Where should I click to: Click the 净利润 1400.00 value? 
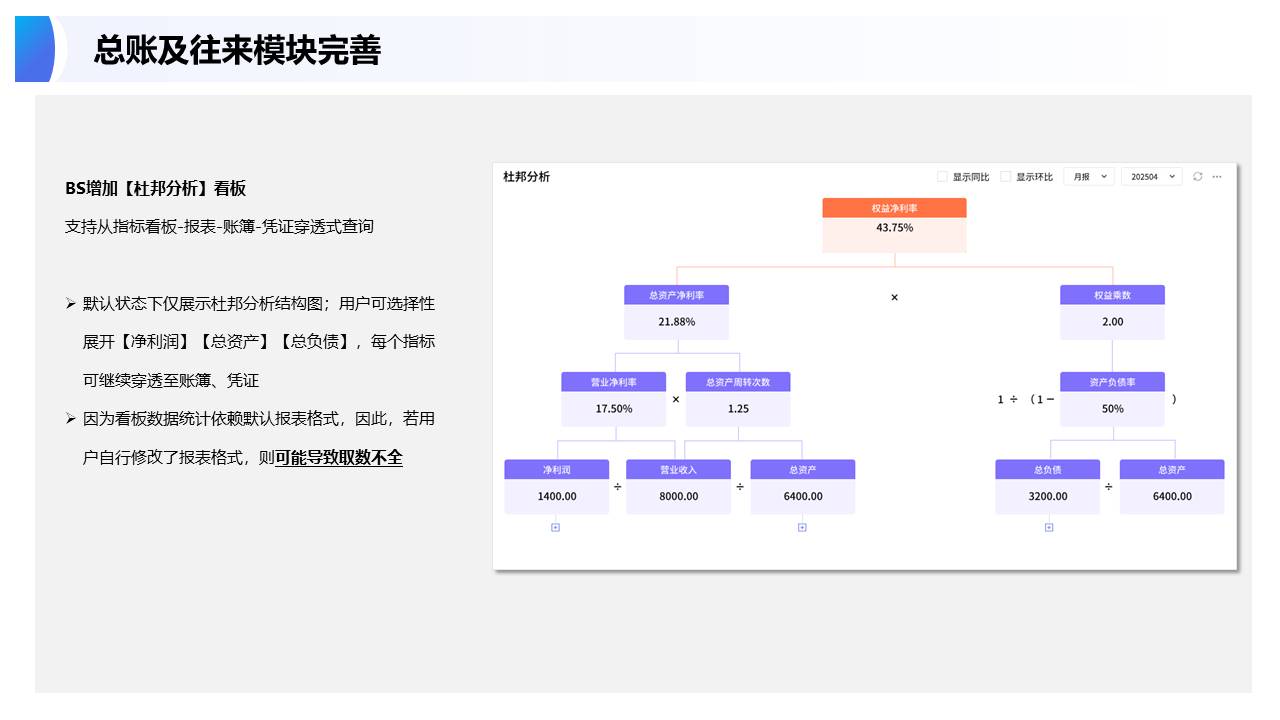pyautogui.click(x=557, y=496)
